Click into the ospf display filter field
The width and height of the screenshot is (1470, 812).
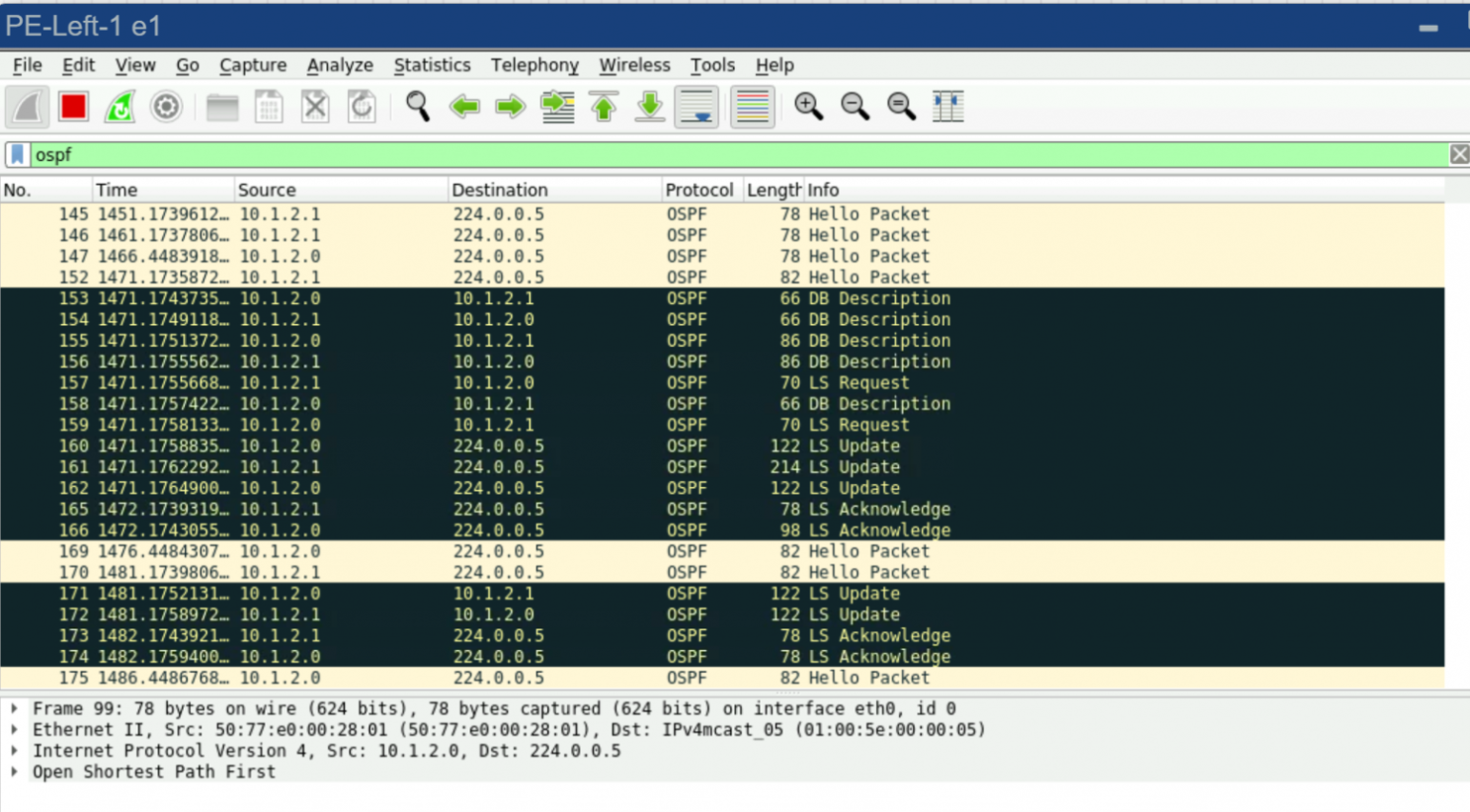pyautogui.click(x=692, y=154)
